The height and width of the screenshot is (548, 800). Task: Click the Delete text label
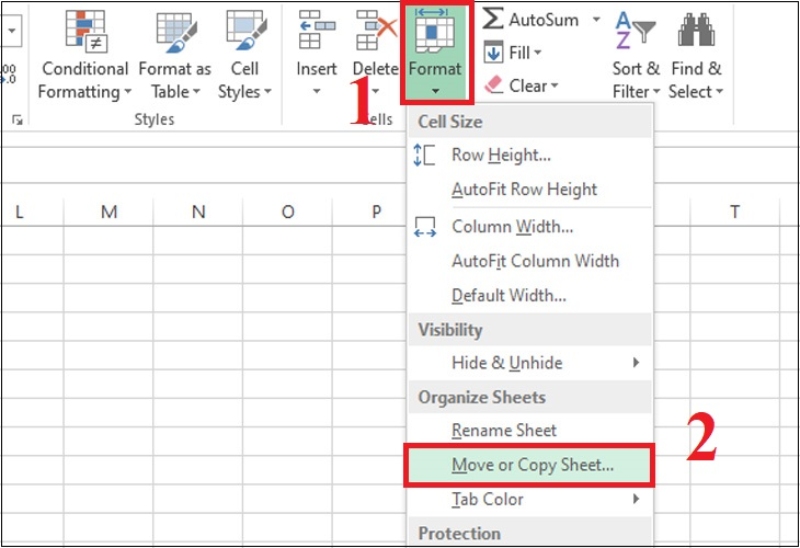click(376, 68)
